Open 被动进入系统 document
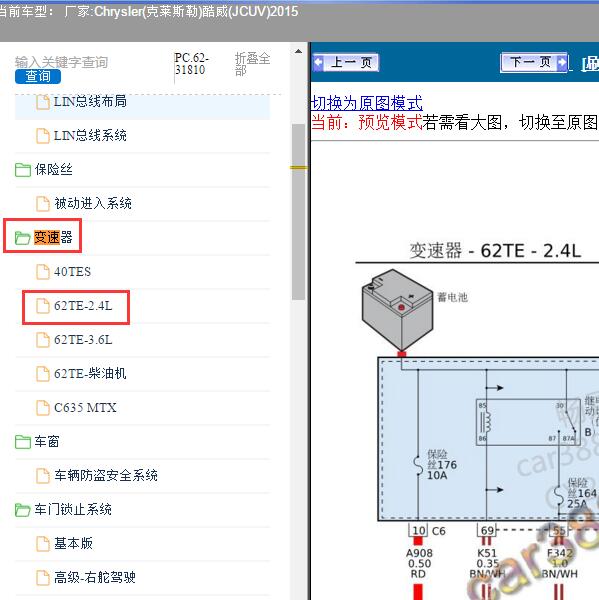This screenshot has width=599, height=600. click(x=93, y=203)
